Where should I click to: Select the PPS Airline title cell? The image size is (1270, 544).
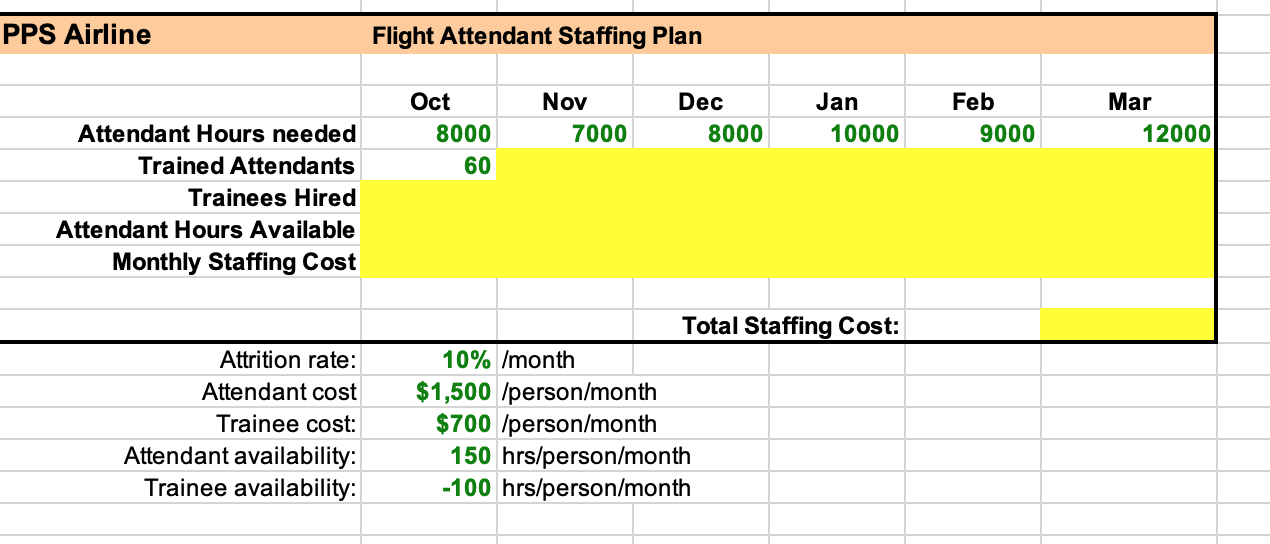tap(180, 35)
